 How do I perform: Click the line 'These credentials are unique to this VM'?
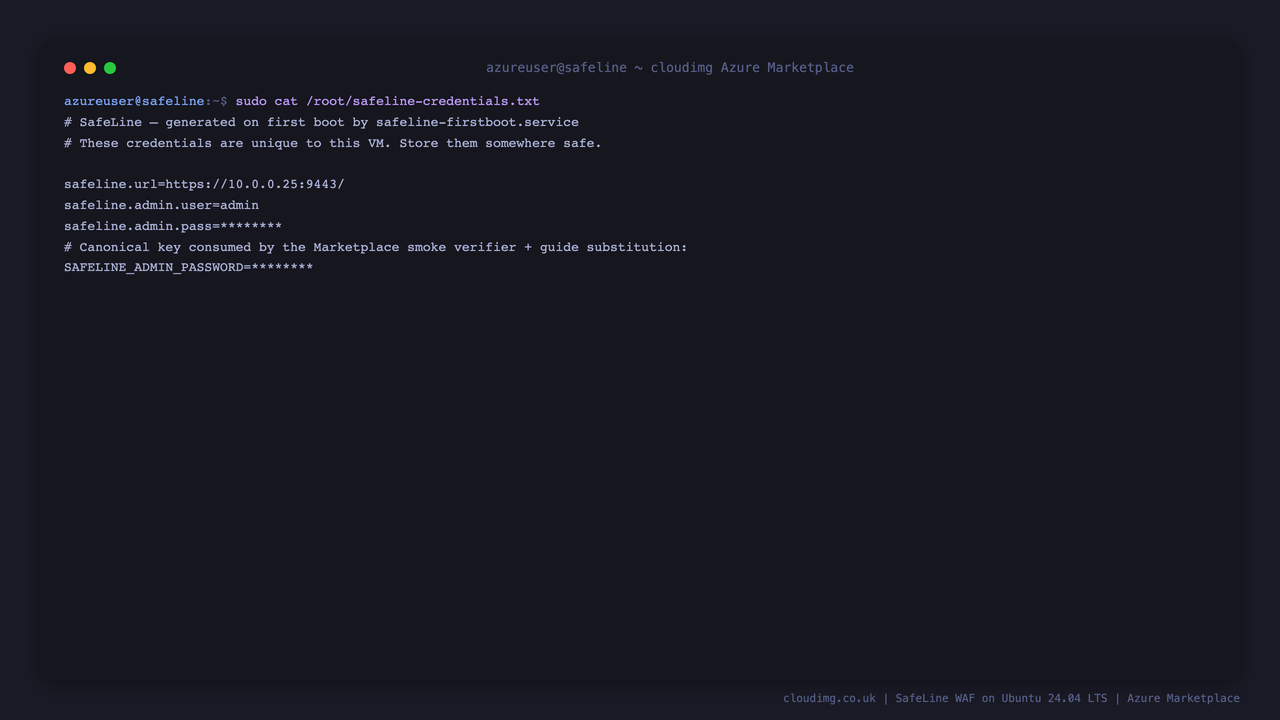[333, 143]
